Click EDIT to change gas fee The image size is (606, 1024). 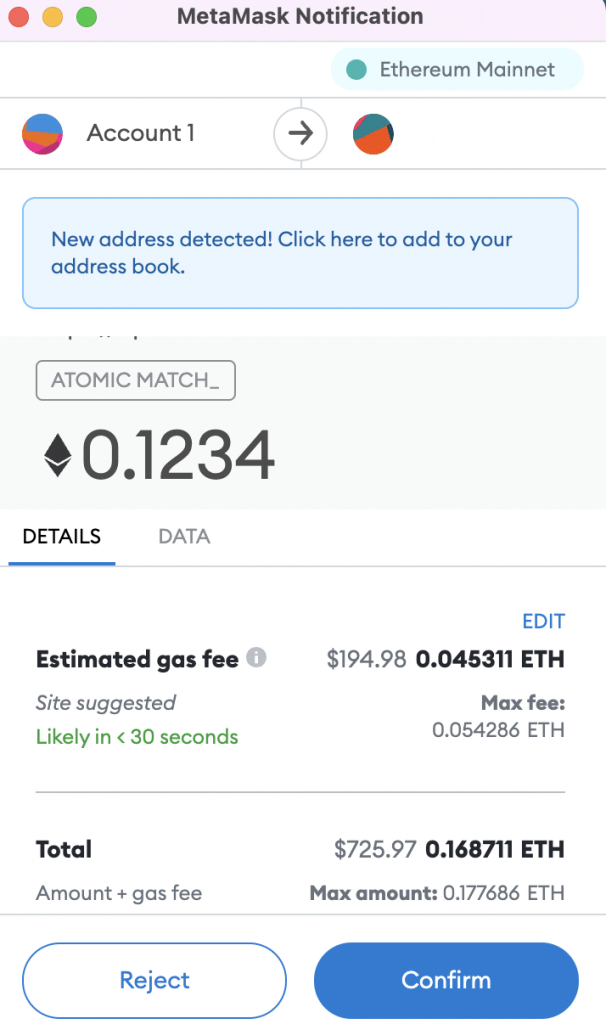[x=543, y=621]
